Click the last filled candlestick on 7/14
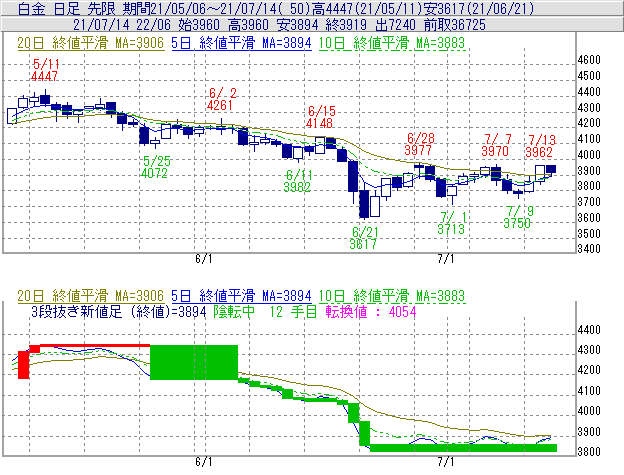Screen dimensions: 624x475 pos(551,169)
